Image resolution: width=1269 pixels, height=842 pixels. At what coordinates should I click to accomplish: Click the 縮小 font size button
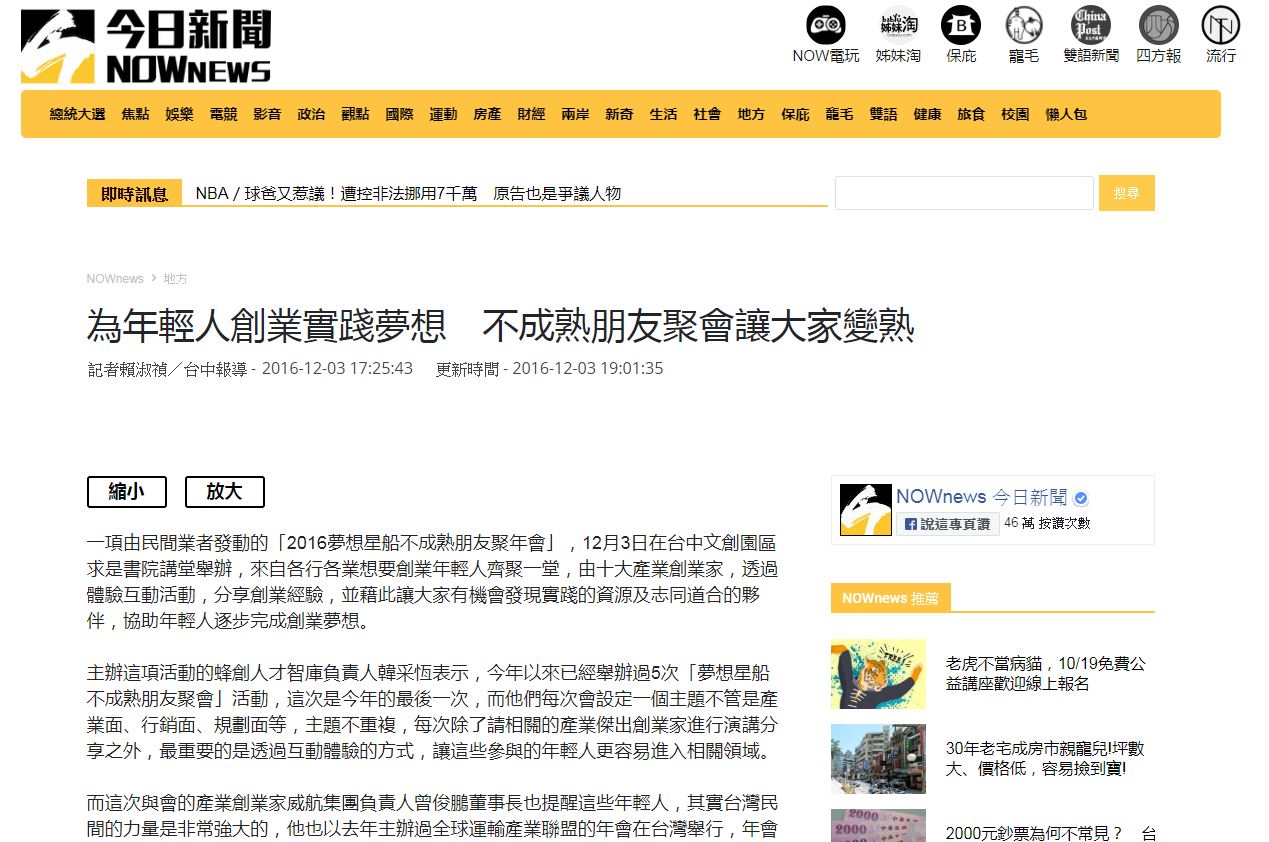[x=127, y=492]
